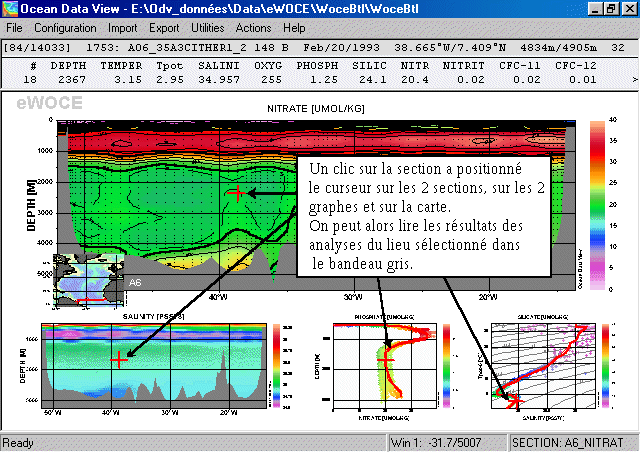Click the SALINITY section plot title
The width and height of the screenshot is (640, 452).
(153, 316)
